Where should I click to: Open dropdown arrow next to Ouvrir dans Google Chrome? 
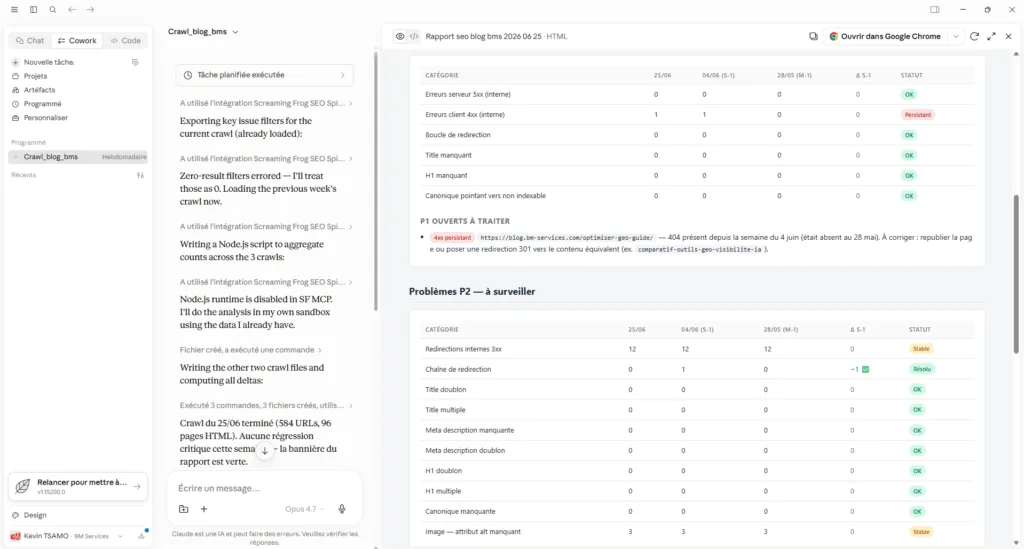click(x=956, y=37)
